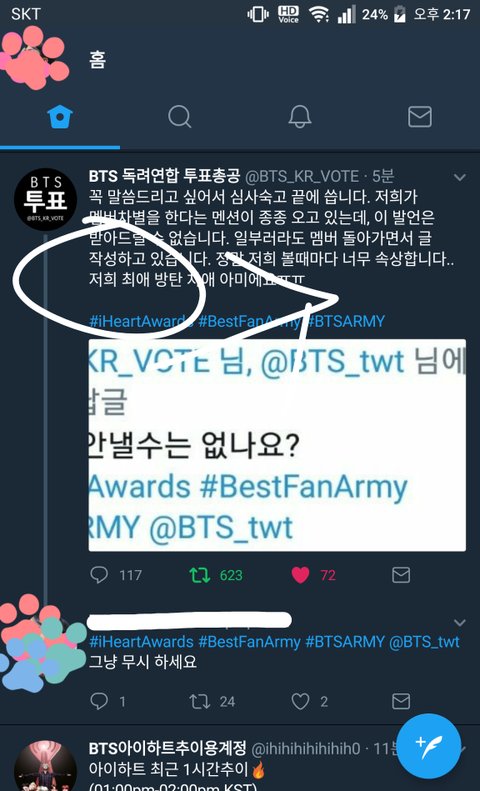The height and width of the screenshot is (791, 480).
Task: Reply to the '그냥 무시 하세요' tweet
Action: coord(99,701)
